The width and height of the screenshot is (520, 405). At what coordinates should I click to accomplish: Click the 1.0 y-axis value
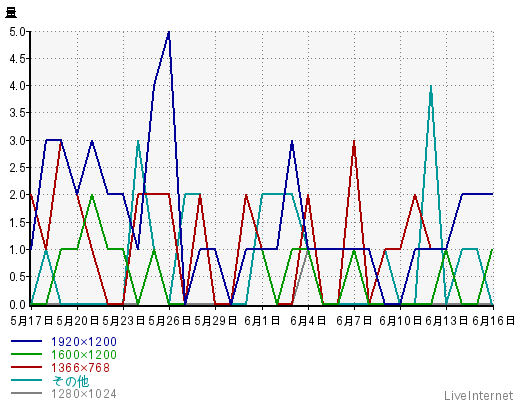17,250
